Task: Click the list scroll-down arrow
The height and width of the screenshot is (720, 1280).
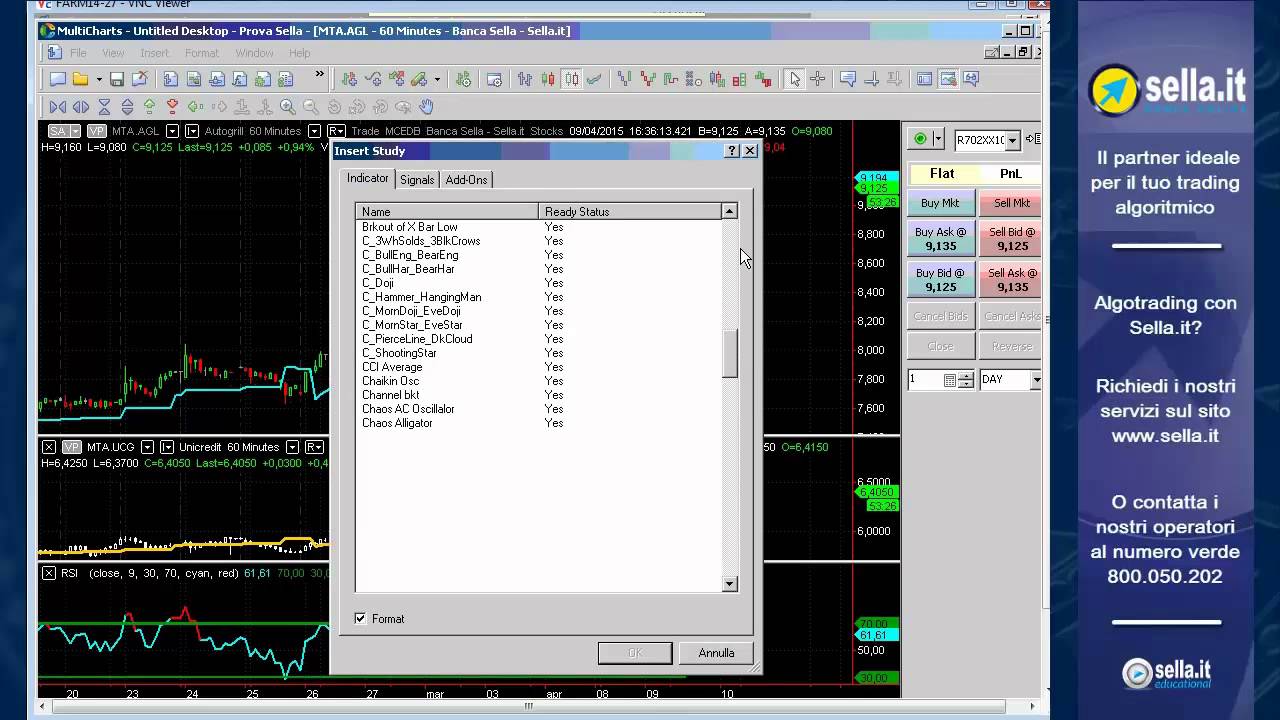Action: click(730, 584)
